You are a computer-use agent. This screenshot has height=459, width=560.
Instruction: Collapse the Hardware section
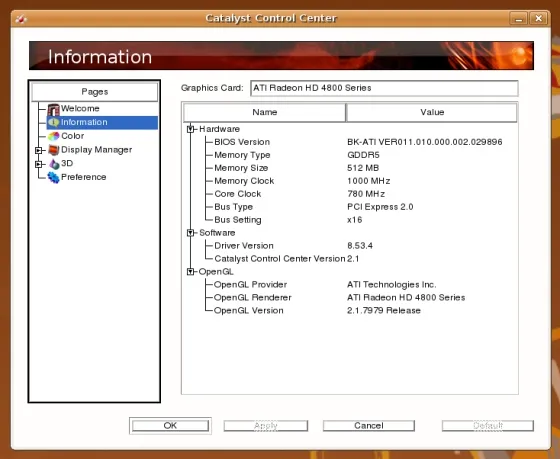click(x=190, y=129)
